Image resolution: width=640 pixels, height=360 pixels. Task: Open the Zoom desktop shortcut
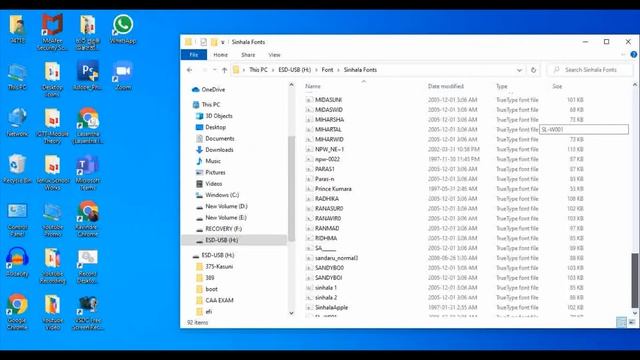(x=123, y=76)
